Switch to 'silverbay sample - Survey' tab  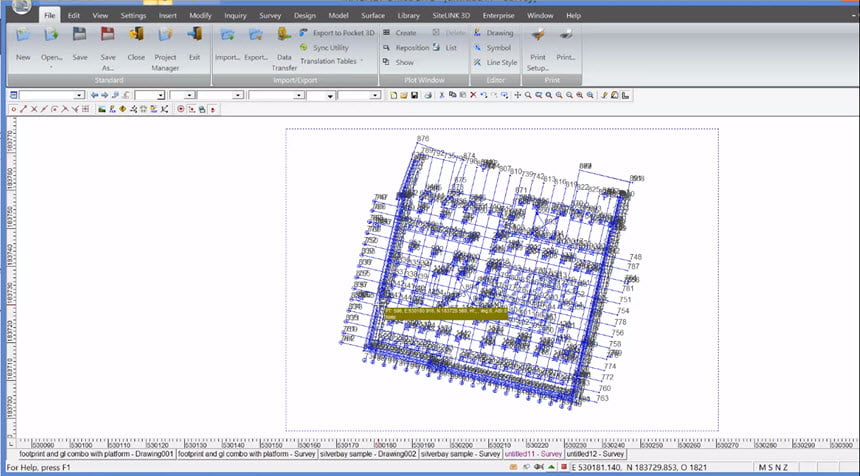point(461,454)
